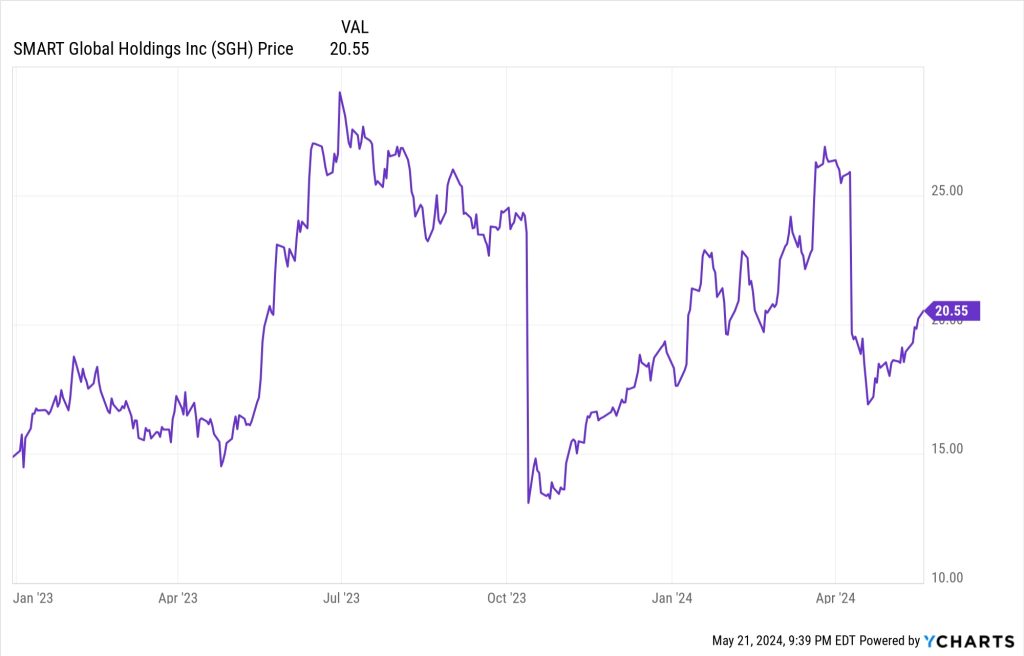The width and height of the screenshot is (1024, 656).
Task: Click the "Powered by" text
Action: pyautogui.click(x=890, y=640)
